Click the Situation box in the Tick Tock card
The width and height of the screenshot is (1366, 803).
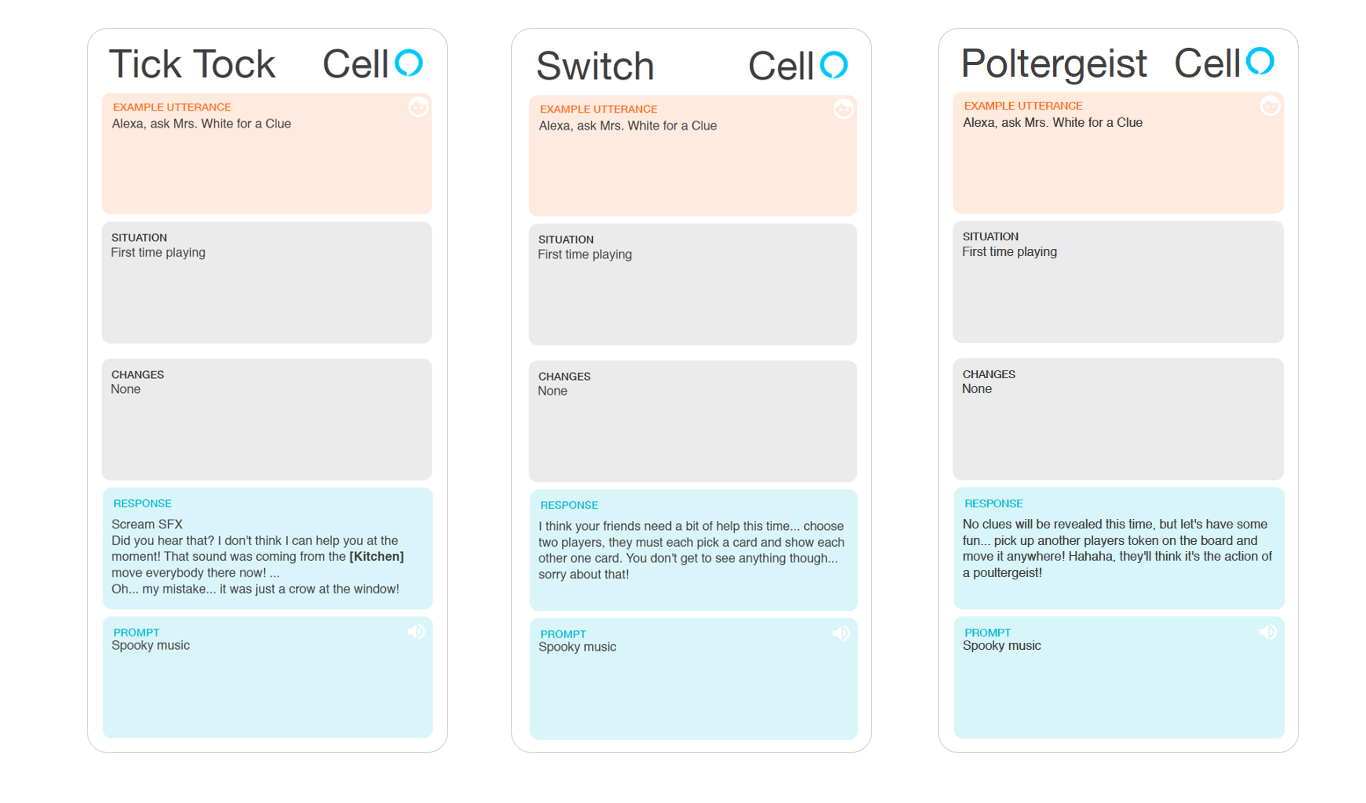pos(267,283)
